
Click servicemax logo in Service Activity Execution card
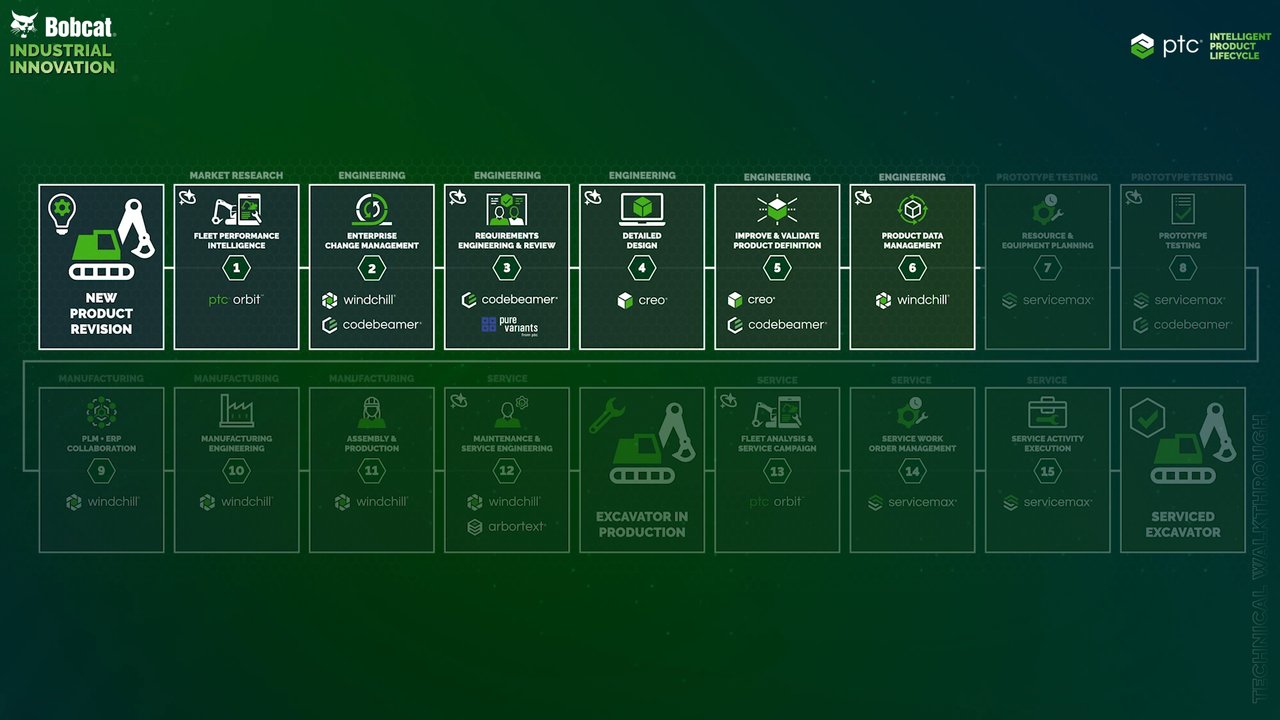point(1047,502)
